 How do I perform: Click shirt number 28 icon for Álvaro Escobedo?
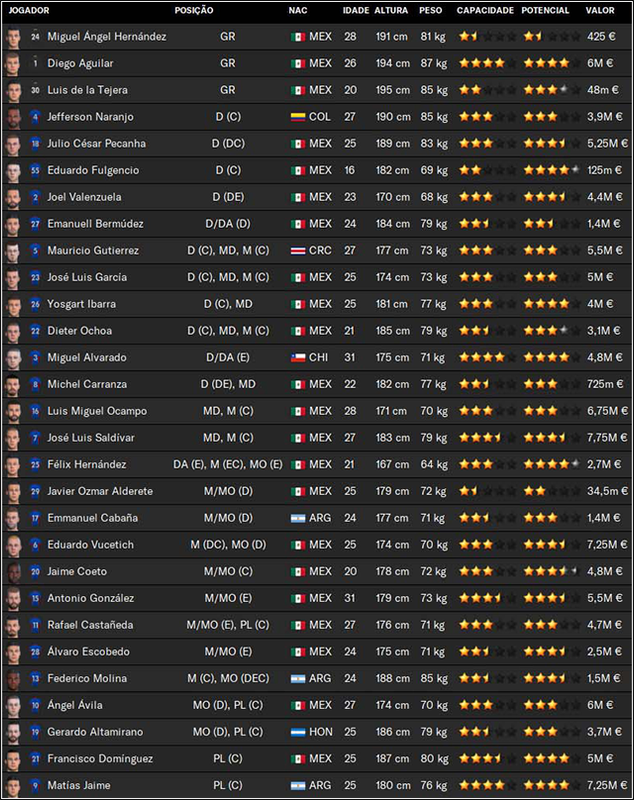(x=35, y=652)
